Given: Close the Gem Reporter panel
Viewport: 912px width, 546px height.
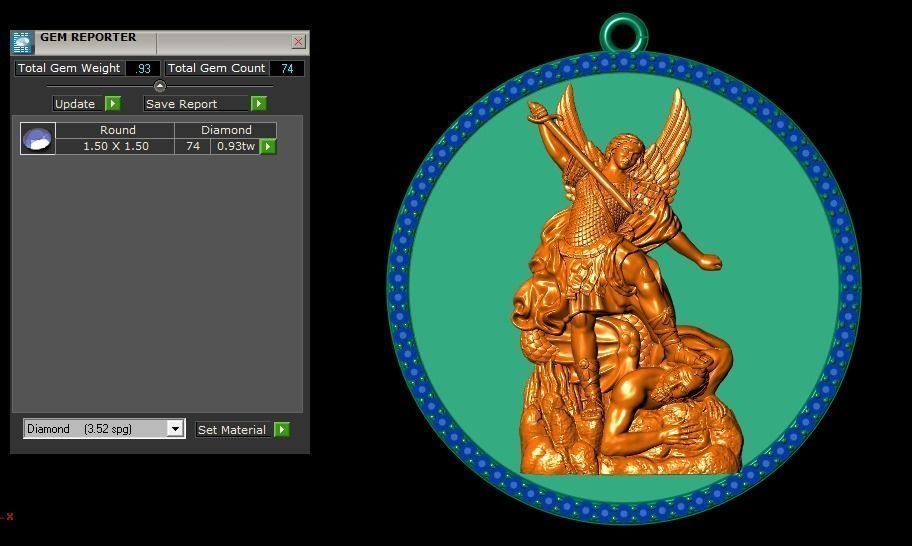Looking at the screenshot, I should (298, 41).
